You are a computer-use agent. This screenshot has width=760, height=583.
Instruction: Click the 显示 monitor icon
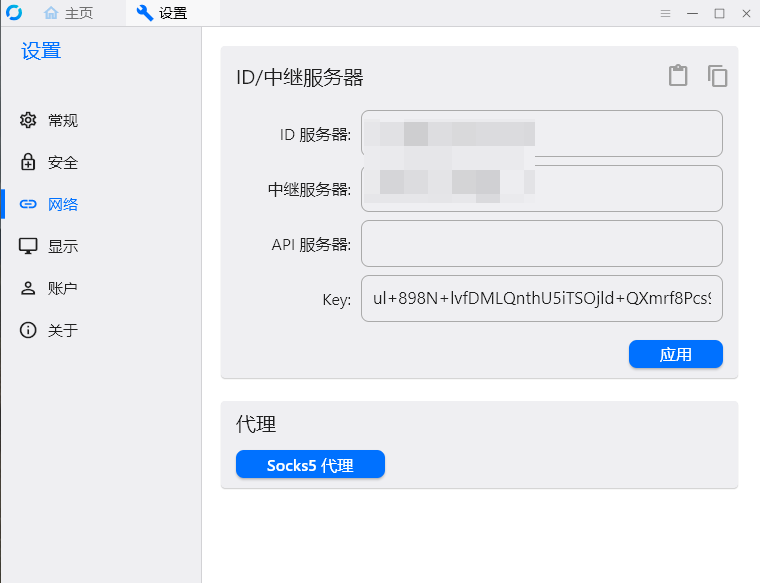[x=28, y=246]
